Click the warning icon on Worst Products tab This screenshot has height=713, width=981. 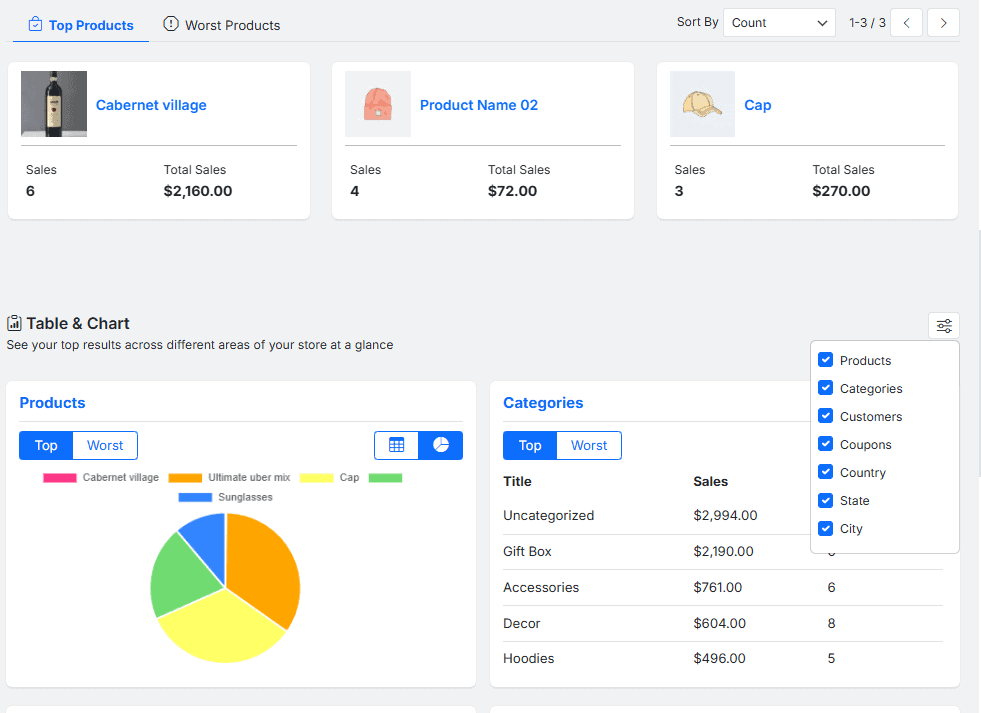(x=170, y=25)
